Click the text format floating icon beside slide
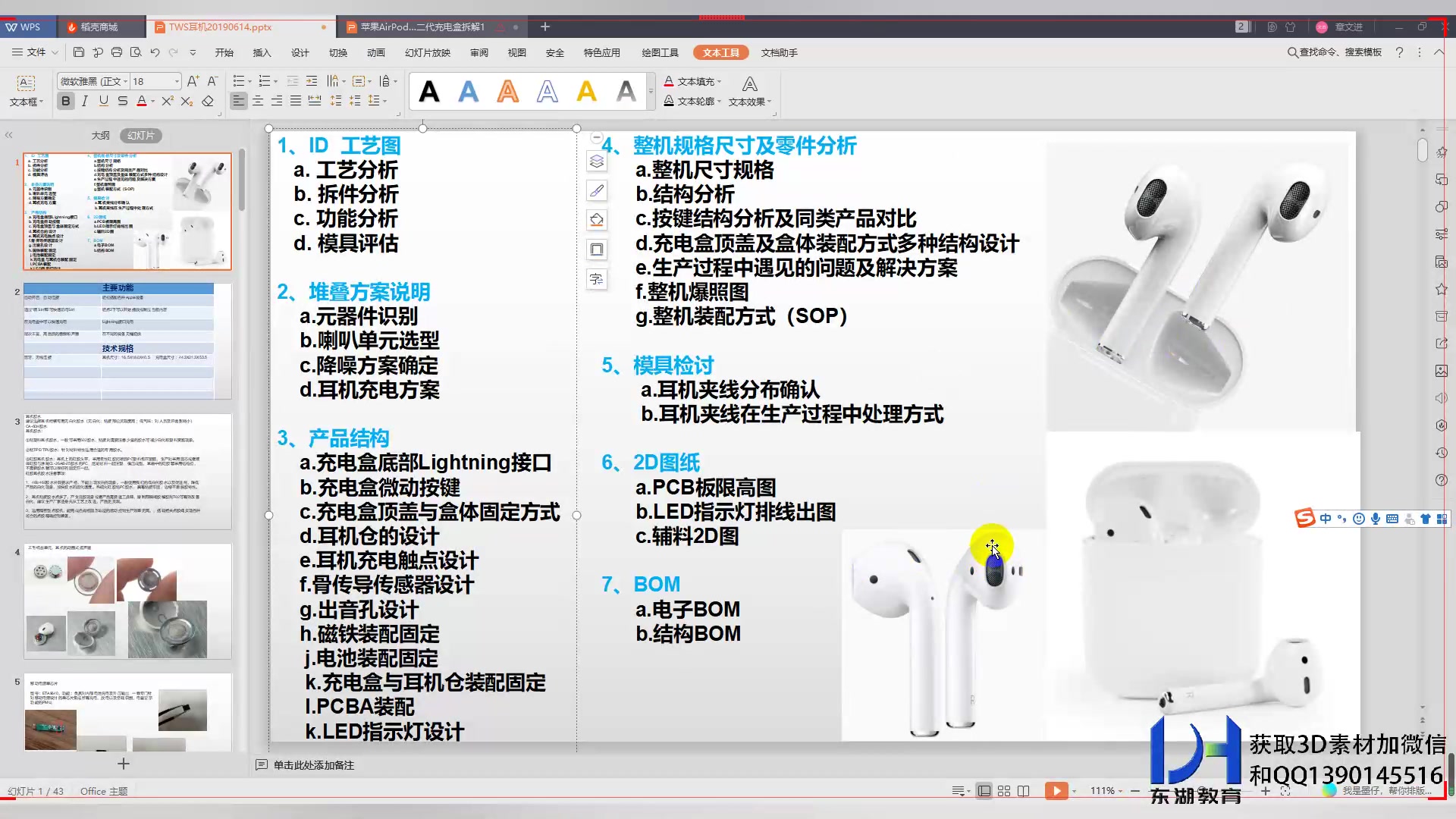 597,279
